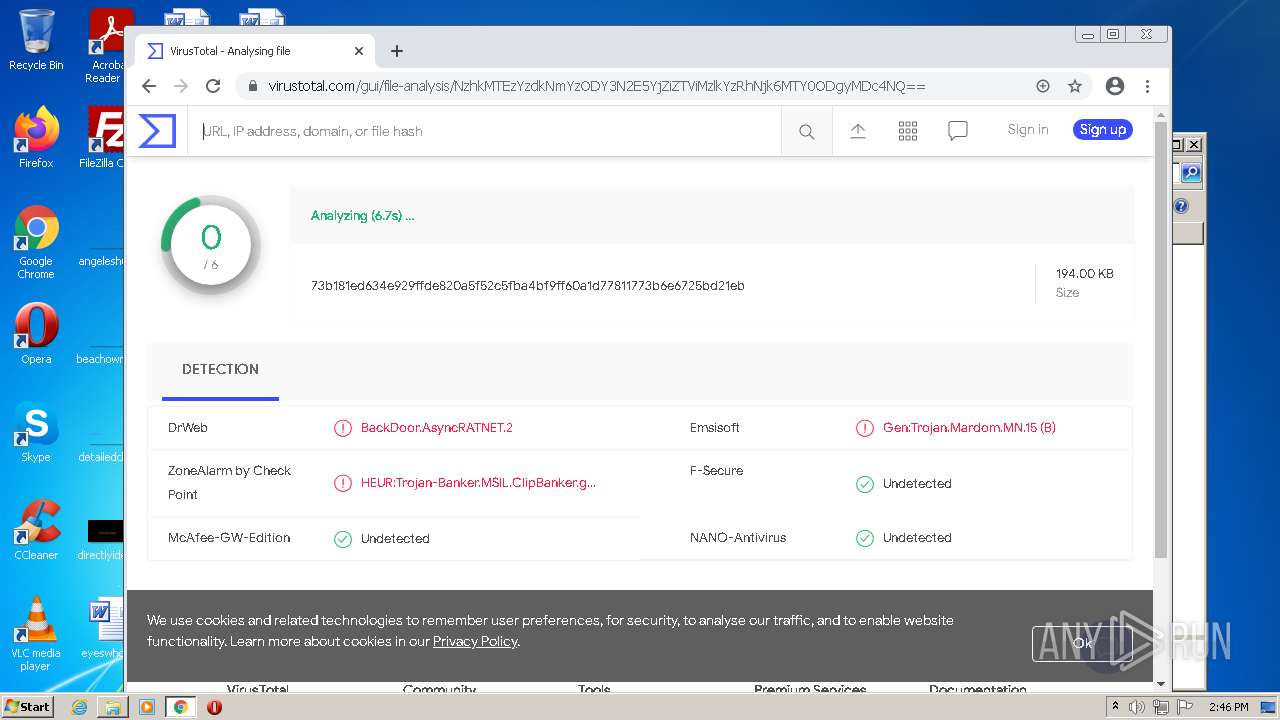Click the McAfee-GW-Edition undetected check icon

(x=343, y=539)
